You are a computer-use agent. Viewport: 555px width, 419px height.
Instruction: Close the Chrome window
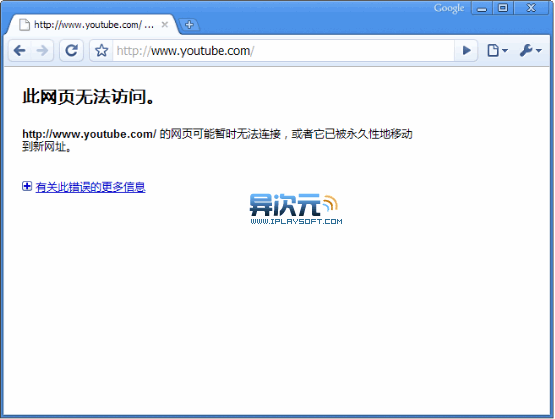(x=531, y=8)
